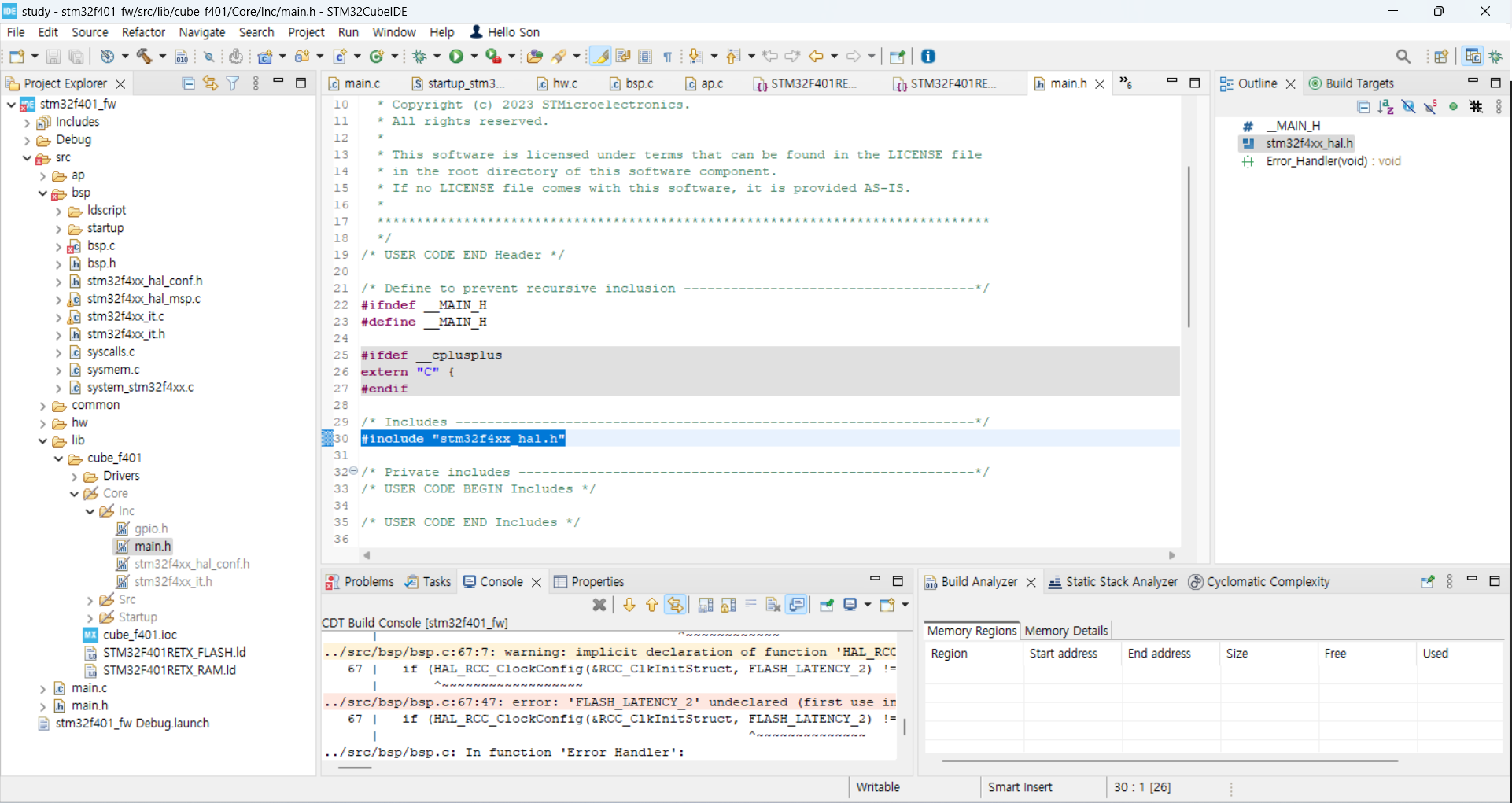This screenshot has width=1512, height=803.
Task: Switch to Static Stack Analyzer tab
Action: pyautogui.click(x=1113, y=581)
